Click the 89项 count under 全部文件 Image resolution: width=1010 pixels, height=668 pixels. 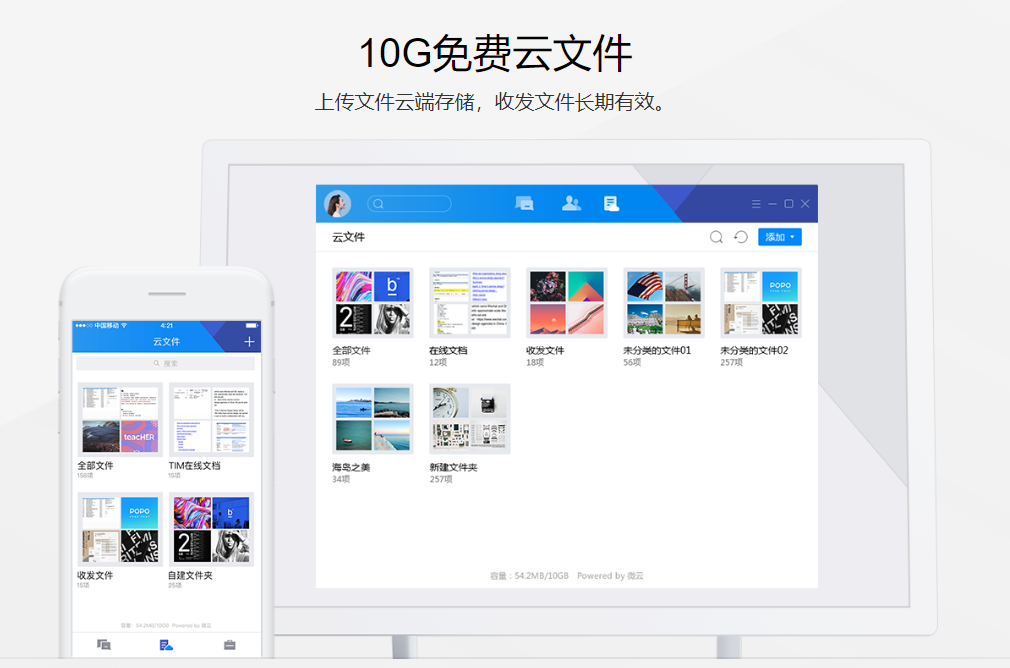click(x=341, y=363)
